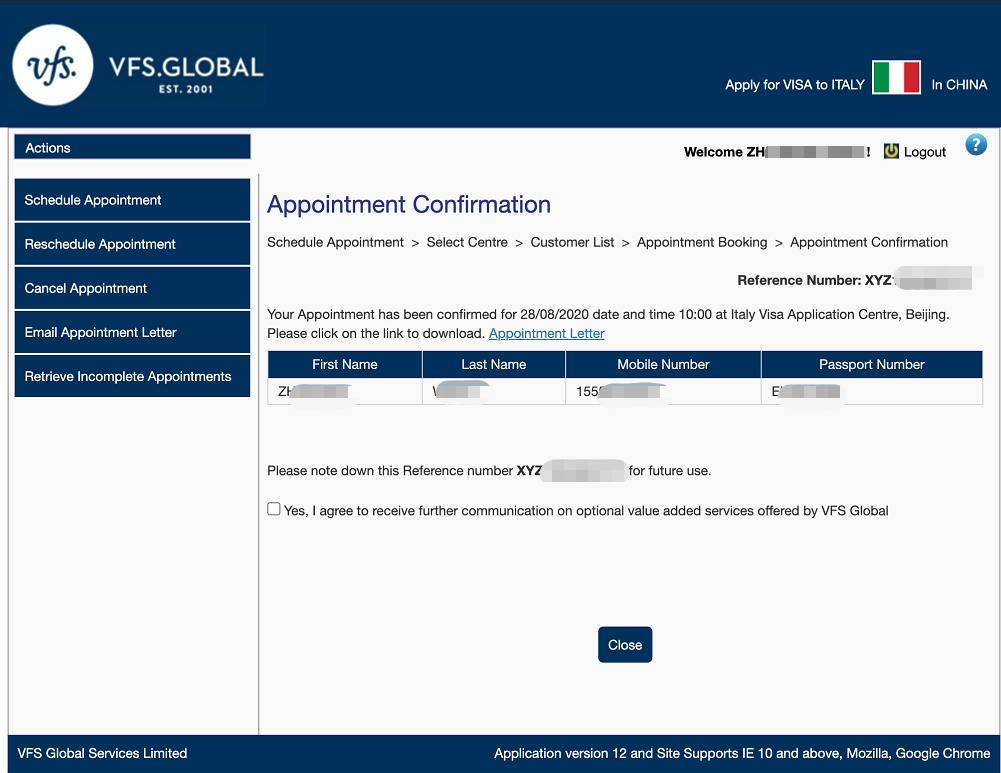
Task: Download the Appointment Letter link
Action: tap(546, 333)
